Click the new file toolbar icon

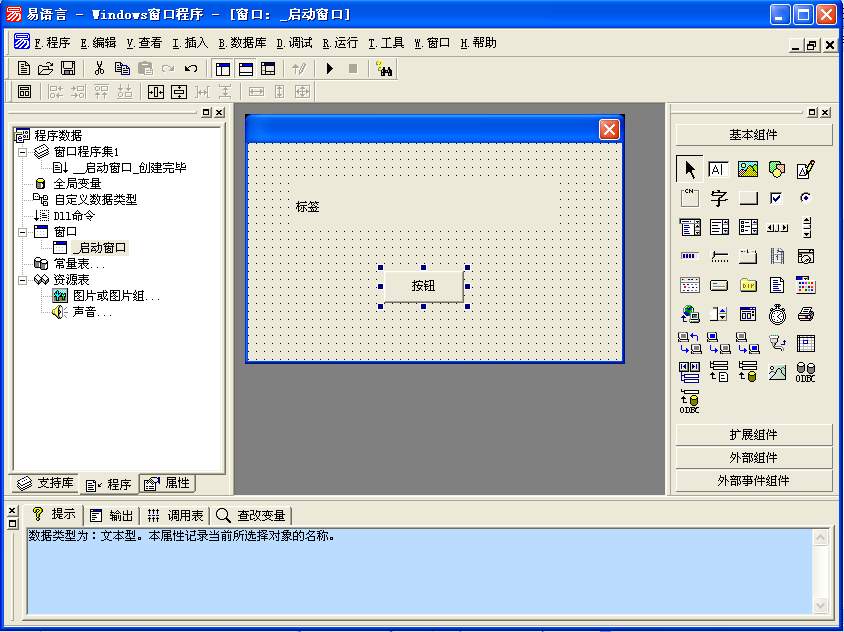tap(24, 68)
